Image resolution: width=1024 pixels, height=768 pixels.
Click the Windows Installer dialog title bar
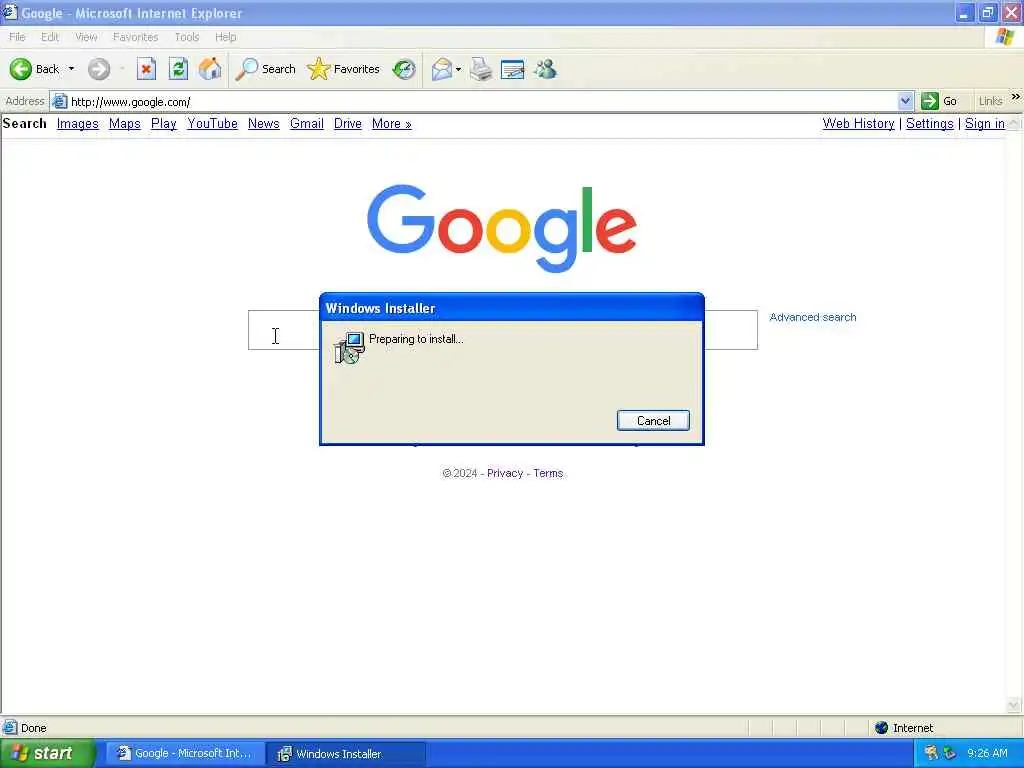click(512, 308)
